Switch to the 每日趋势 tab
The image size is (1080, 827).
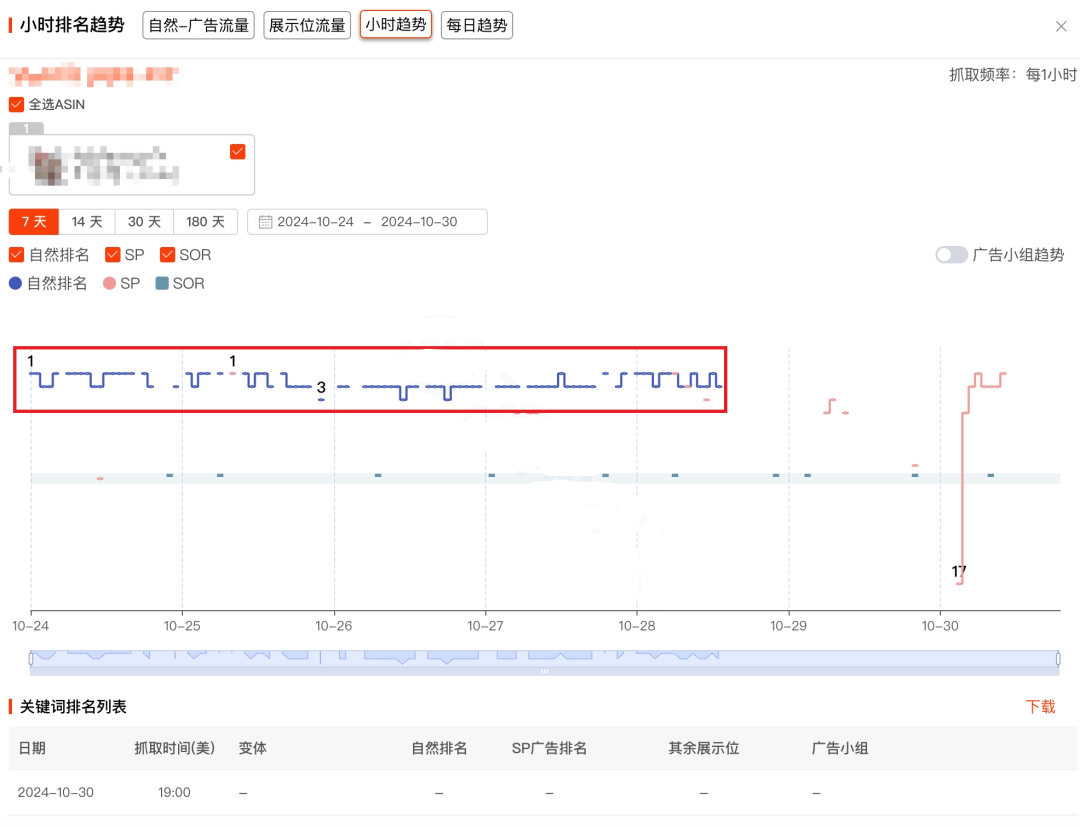(476, 25)
